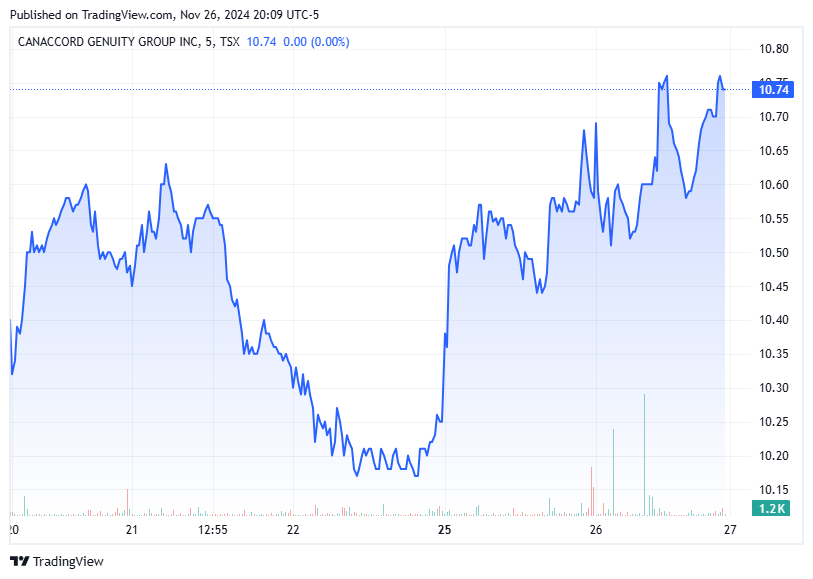Click the 25 date label on time axis
Image resolution: width=813 pixels, height=579 pixels.
click(444, 530)
